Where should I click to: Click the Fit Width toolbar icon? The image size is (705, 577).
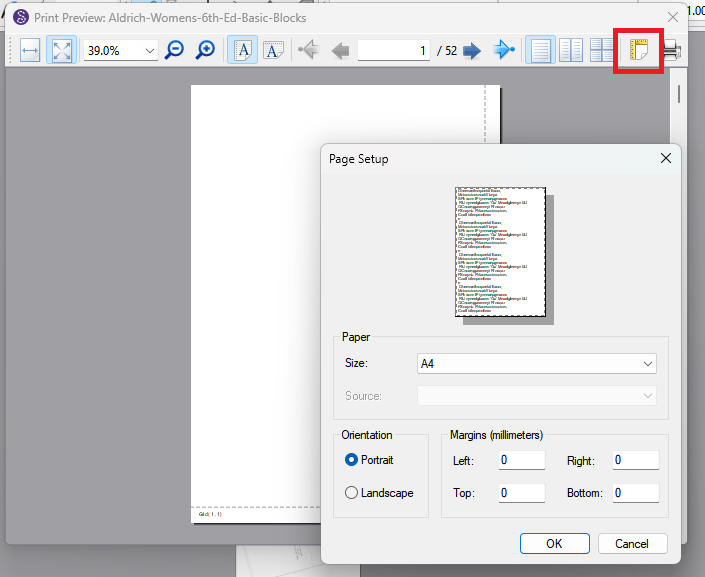pos(30,50)
